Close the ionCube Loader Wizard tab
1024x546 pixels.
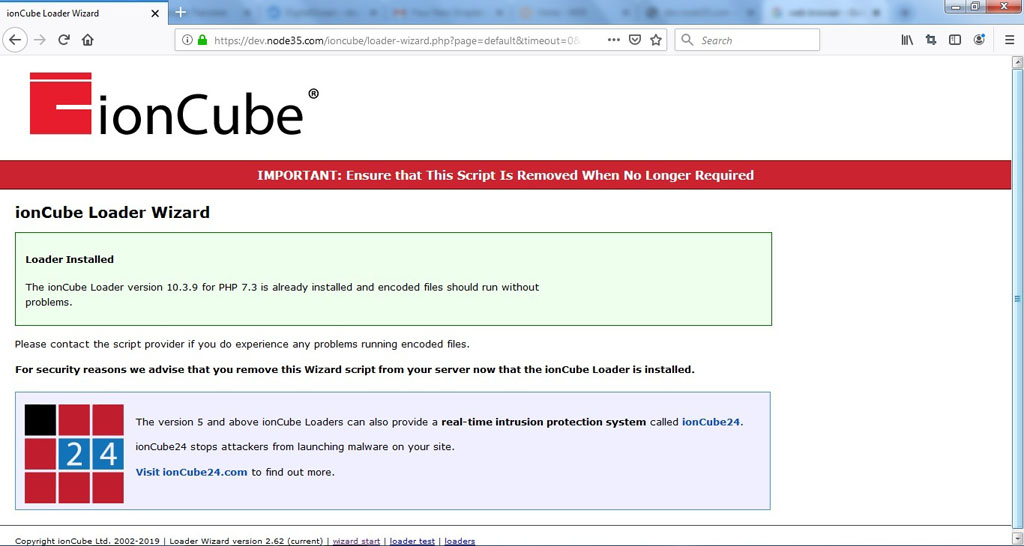(x=155, y=13)
